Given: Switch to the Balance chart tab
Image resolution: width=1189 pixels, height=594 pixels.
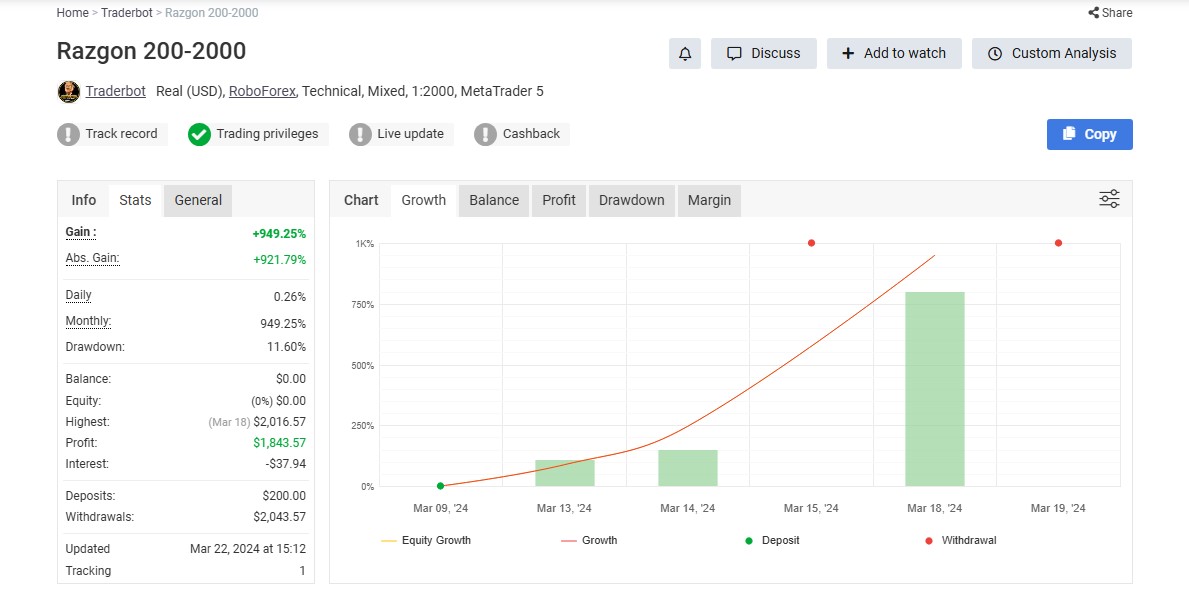Looking at the screenshot, I should click(x=494, y=200).
